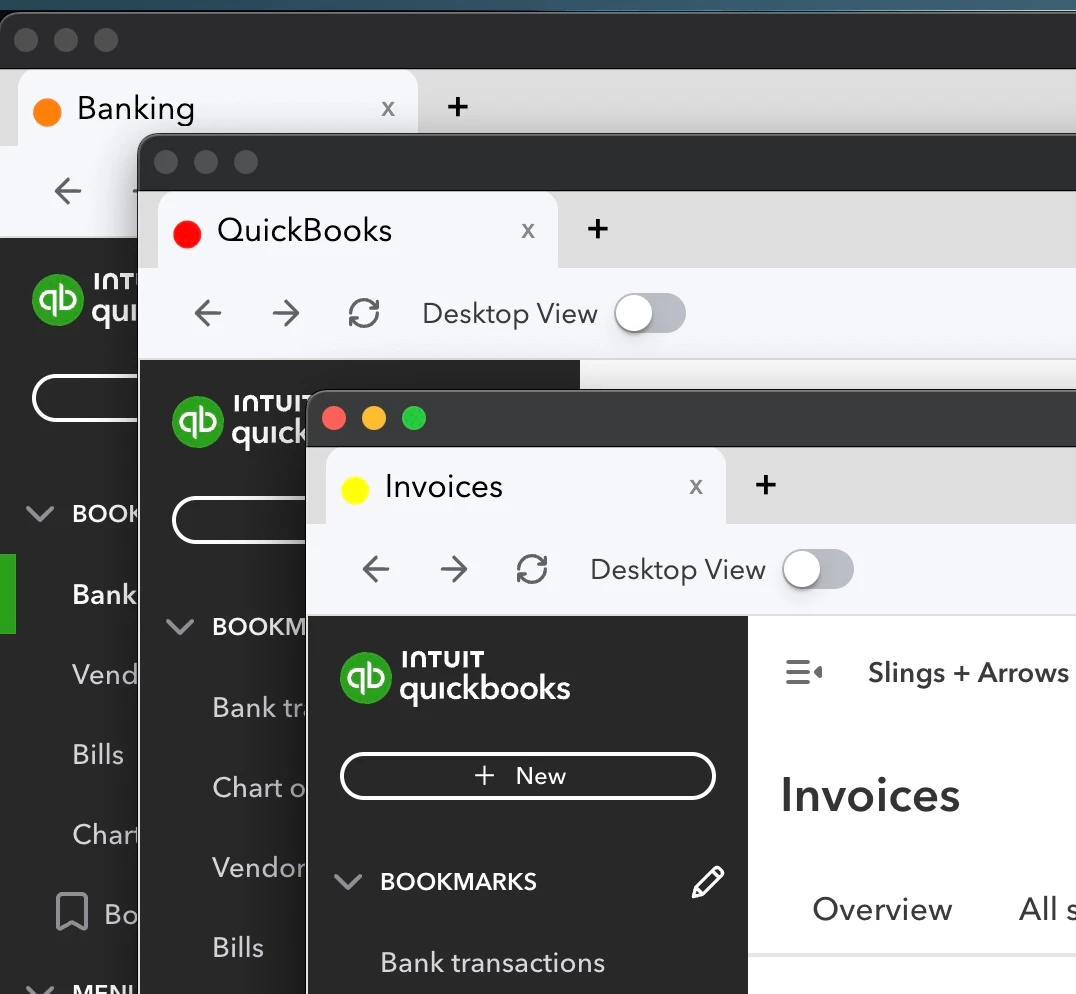The width and height of the screenshot is (1076, 994).
Task: Collapse the navigation menu icon
Action: click(x=804, y=672)
